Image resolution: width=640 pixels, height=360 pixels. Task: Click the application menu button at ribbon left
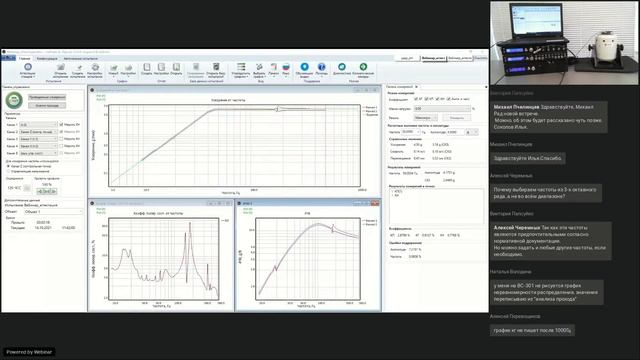pos(8,58)
